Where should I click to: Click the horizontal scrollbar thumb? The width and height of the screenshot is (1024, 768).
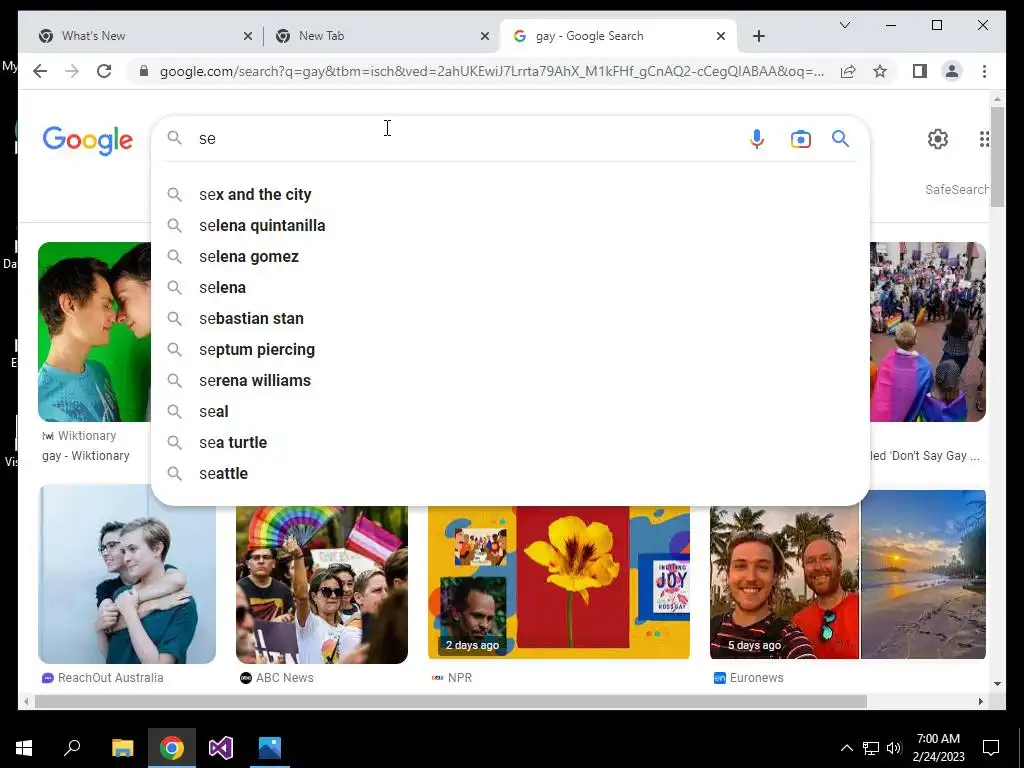(x=451, y=701)
